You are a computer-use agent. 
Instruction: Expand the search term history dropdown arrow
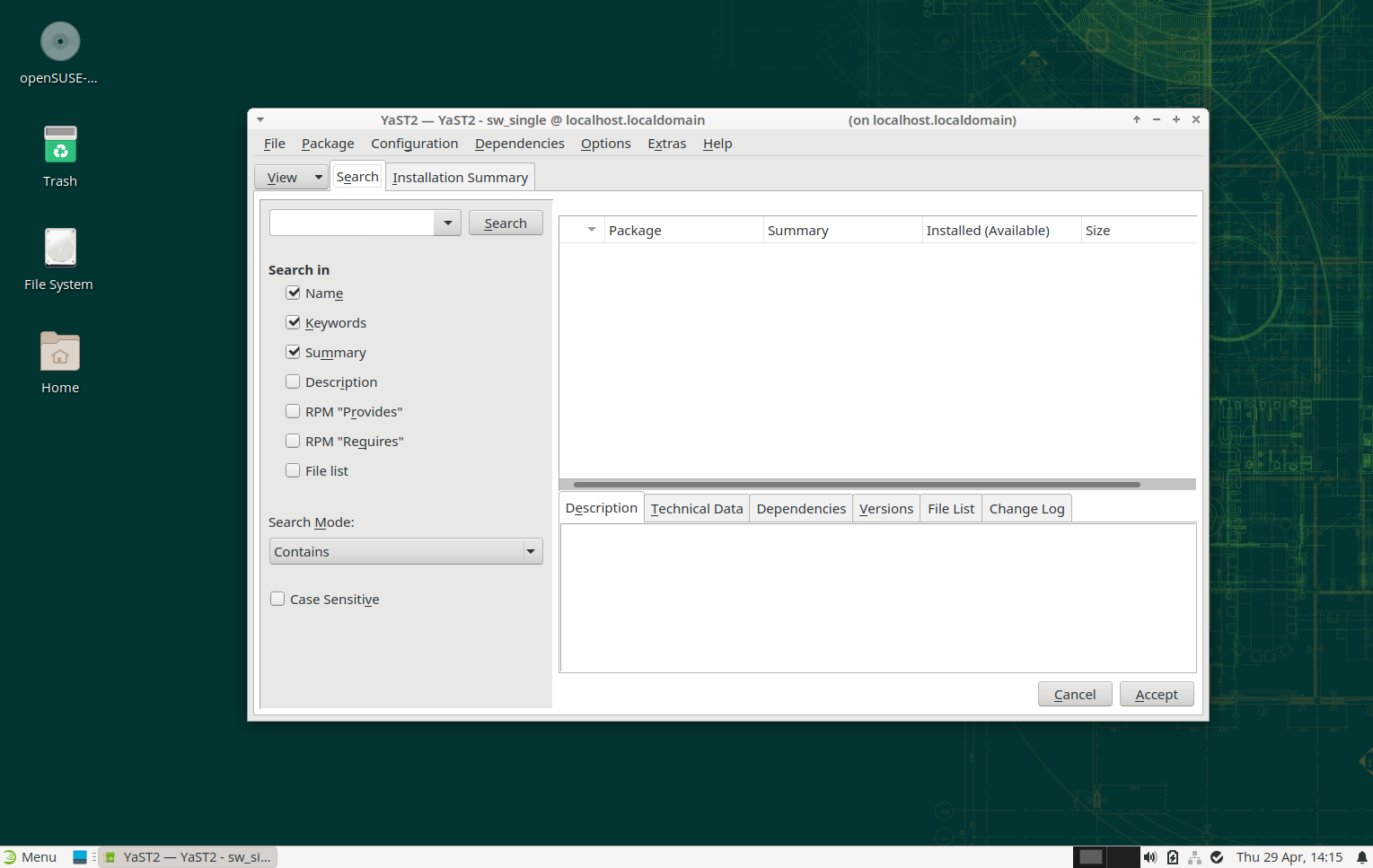447,223
